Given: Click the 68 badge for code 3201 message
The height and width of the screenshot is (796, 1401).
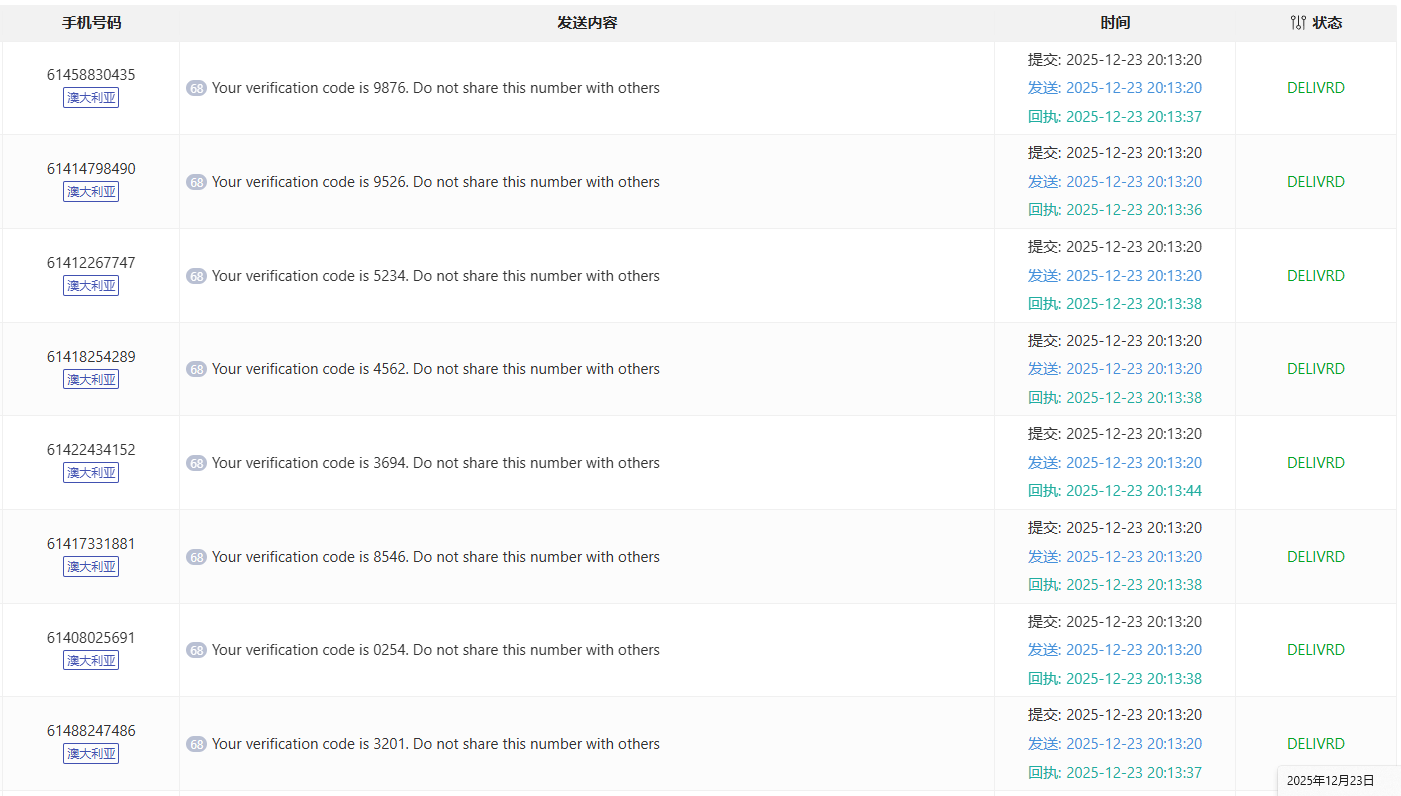Looking at the screenshot, I should (x=196, y=744).
